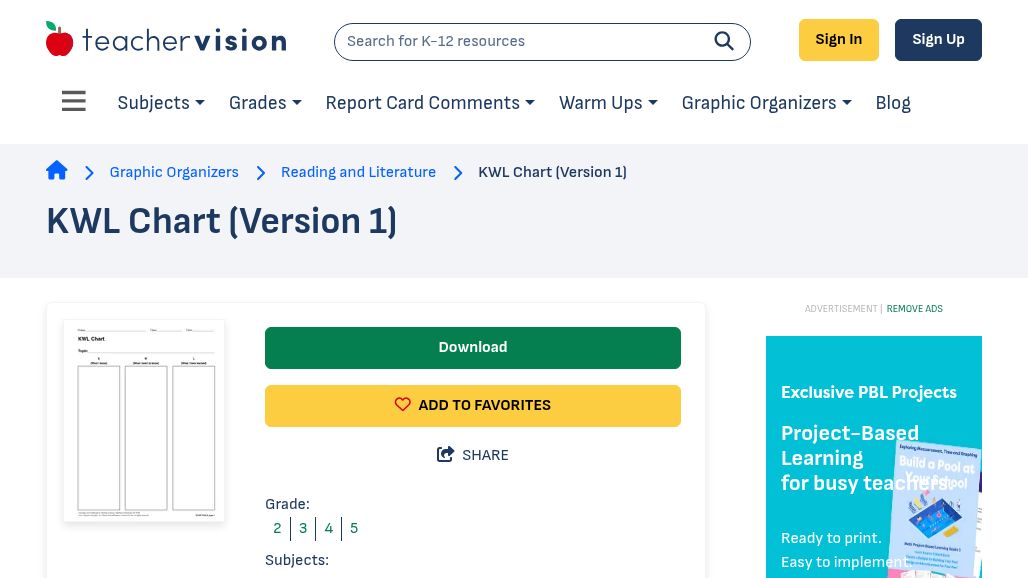Go to home via breadcrumb house icon
The height and width of the screenshot is (578, 1028).
[x=57, y=171]
